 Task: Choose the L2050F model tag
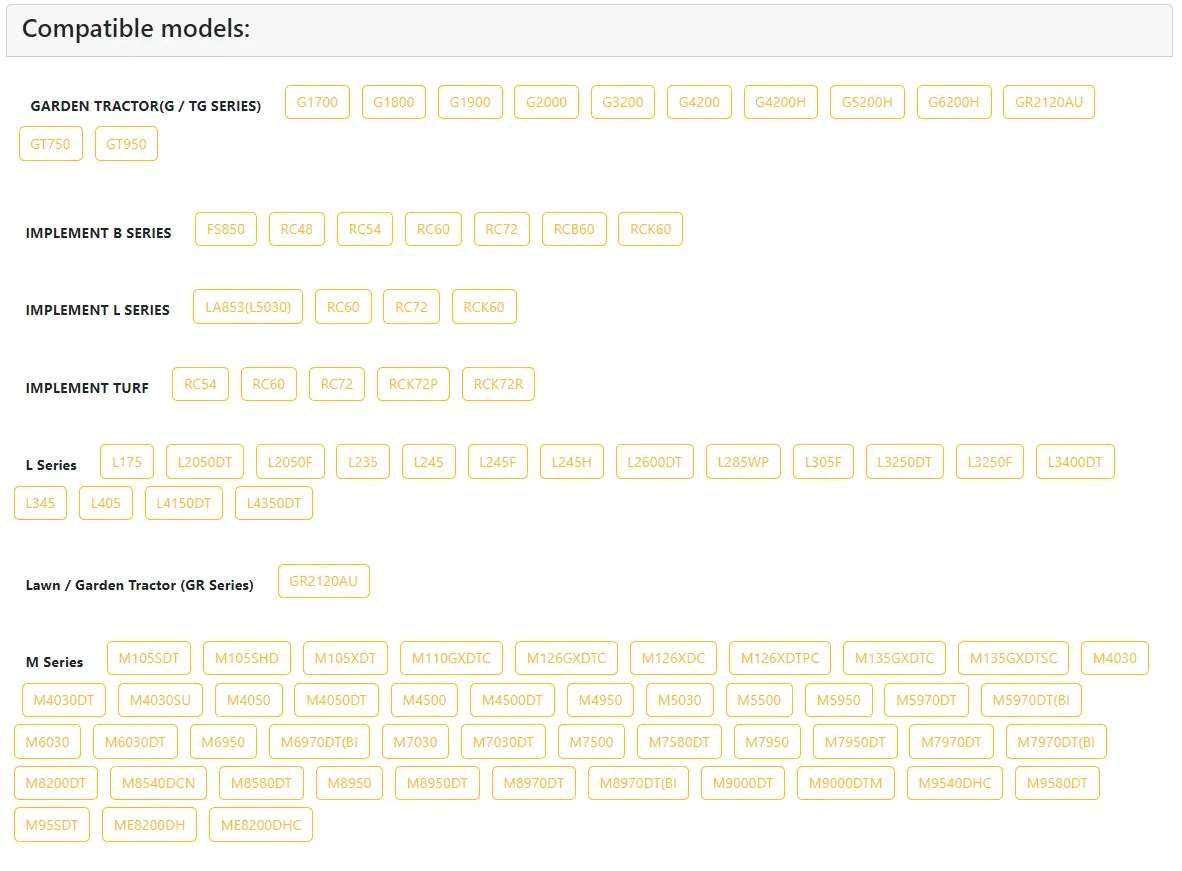(290, 462)
